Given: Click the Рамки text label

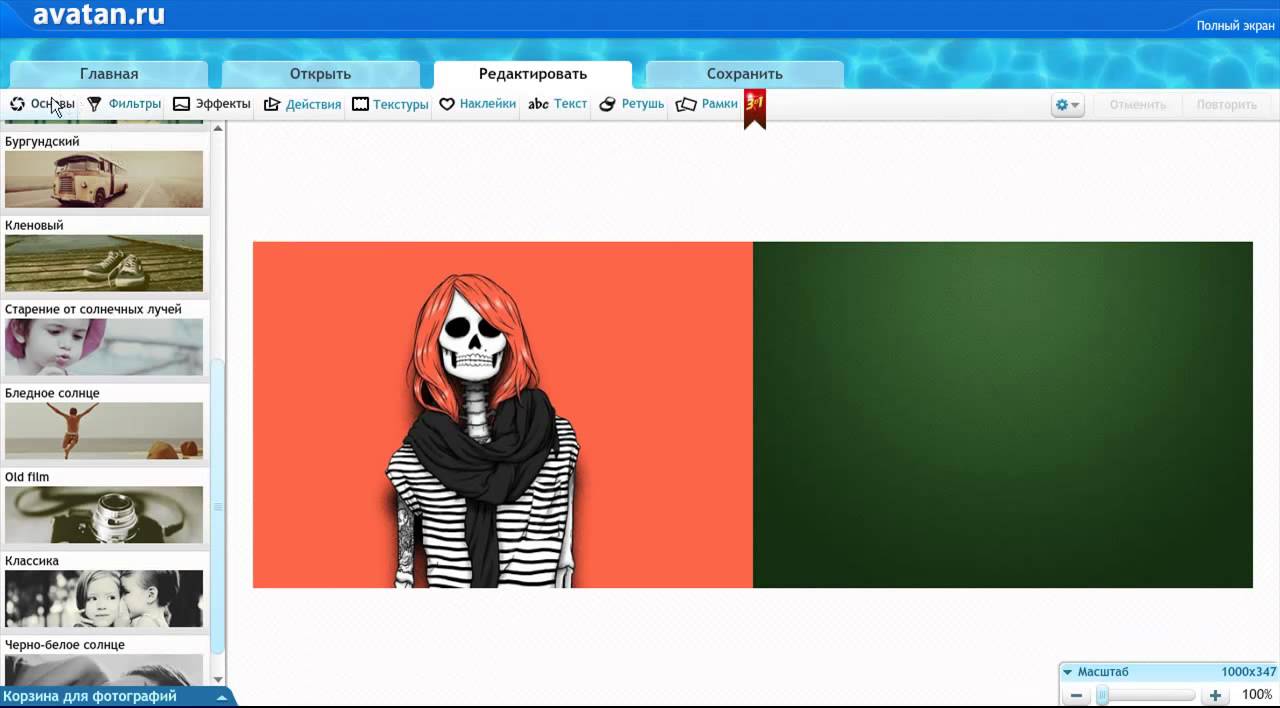Looking at the screenshot, I should (720, 104).
